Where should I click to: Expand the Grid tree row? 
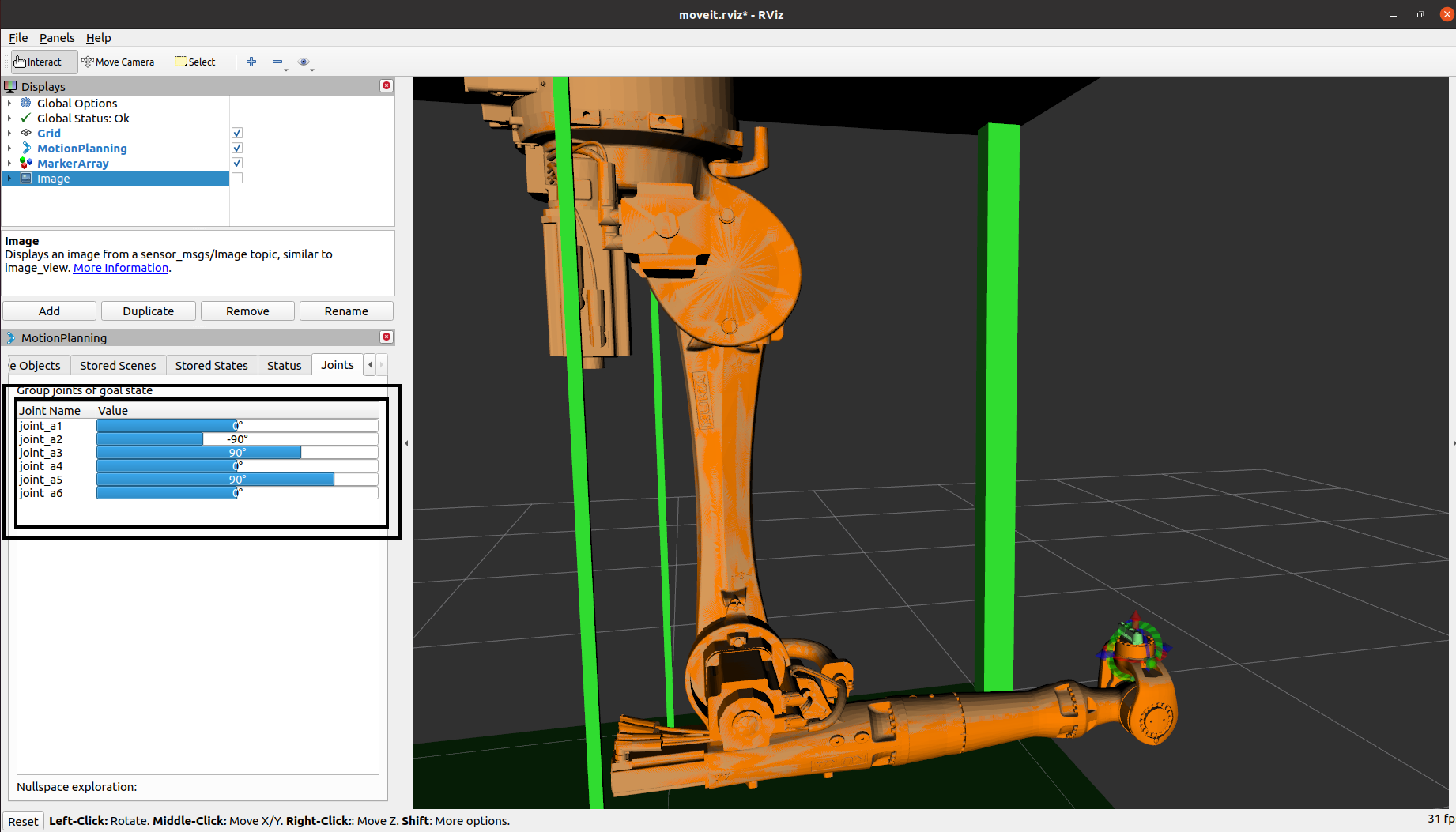pos(9,133)
